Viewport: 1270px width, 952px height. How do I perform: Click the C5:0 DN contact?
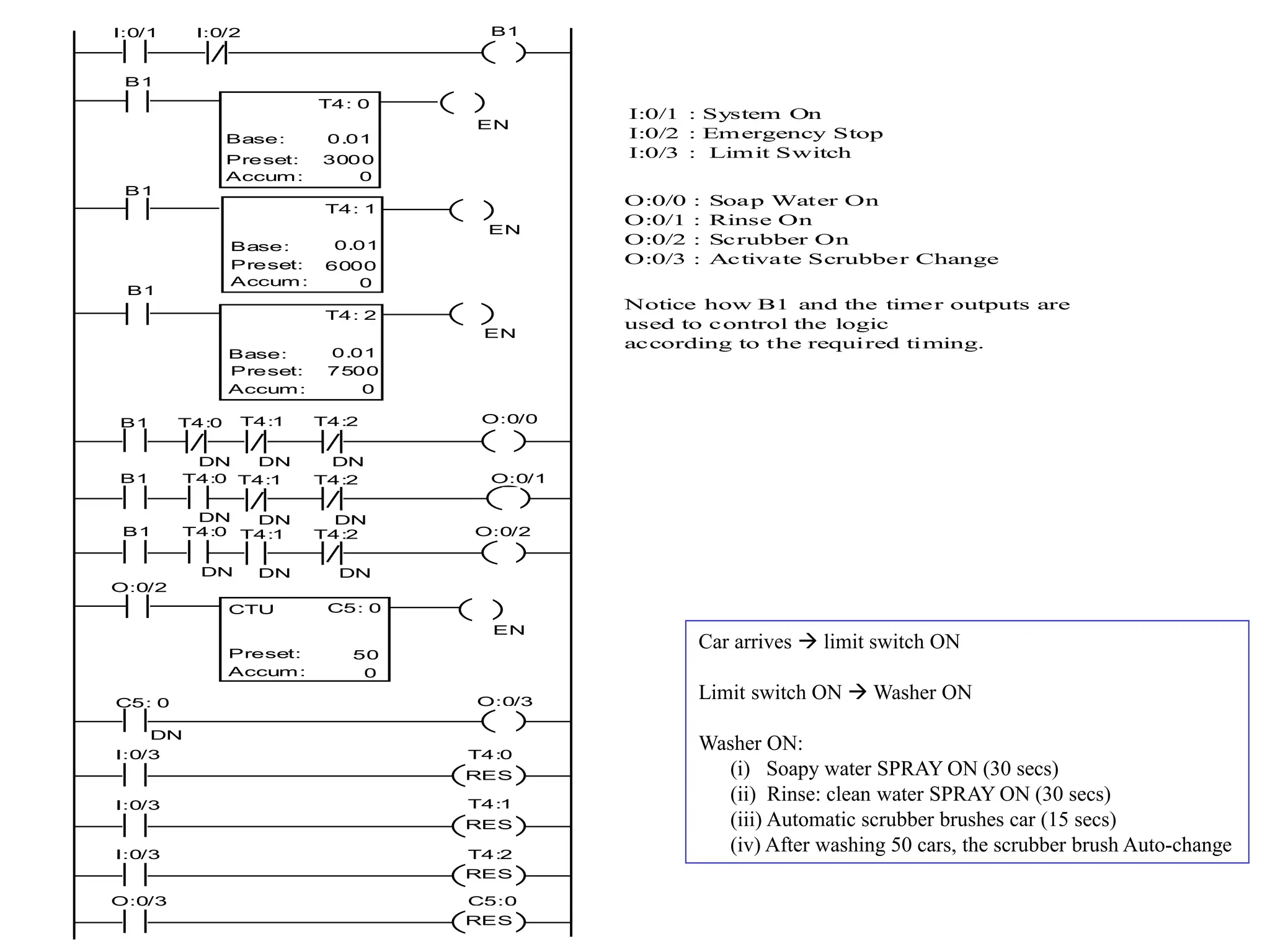tap(135, 721)
